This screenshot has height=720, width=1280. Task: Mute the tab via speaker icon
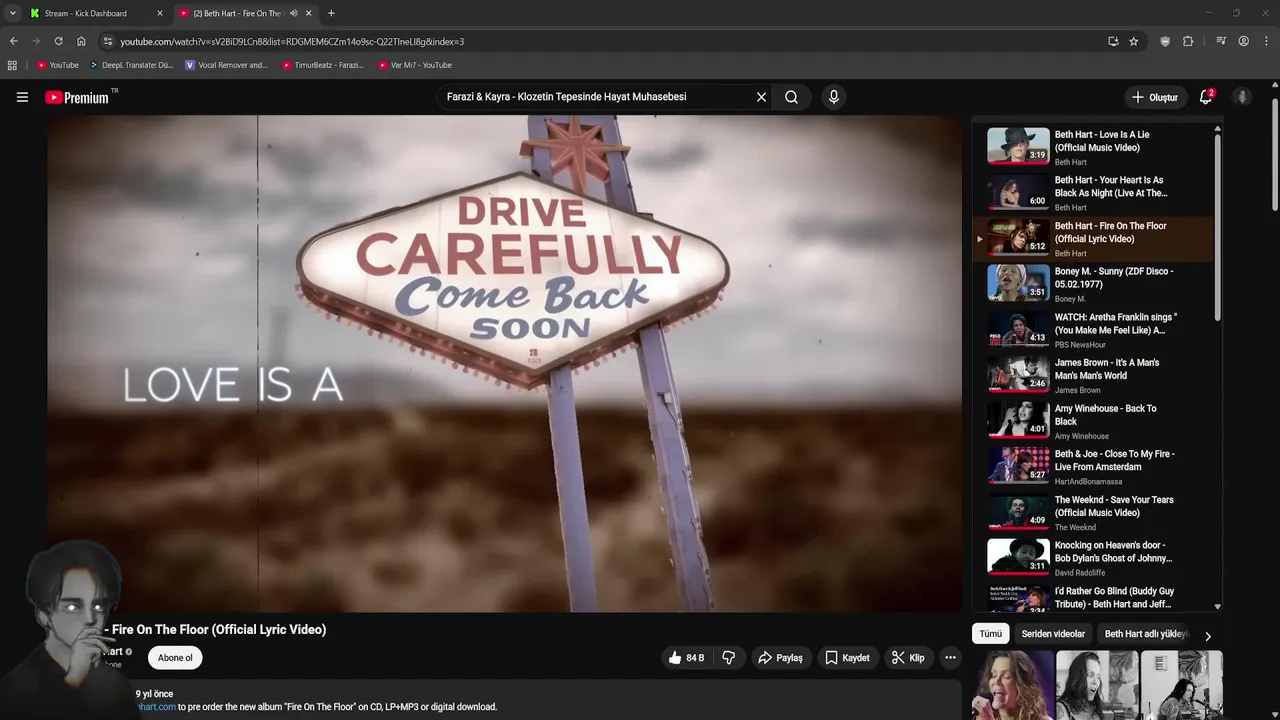[x=293, y=13]
